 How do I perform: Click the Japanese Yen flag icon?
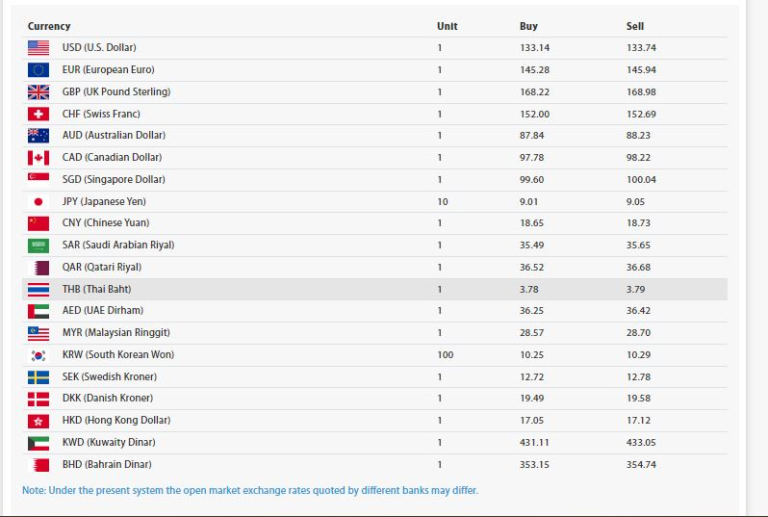38,202
